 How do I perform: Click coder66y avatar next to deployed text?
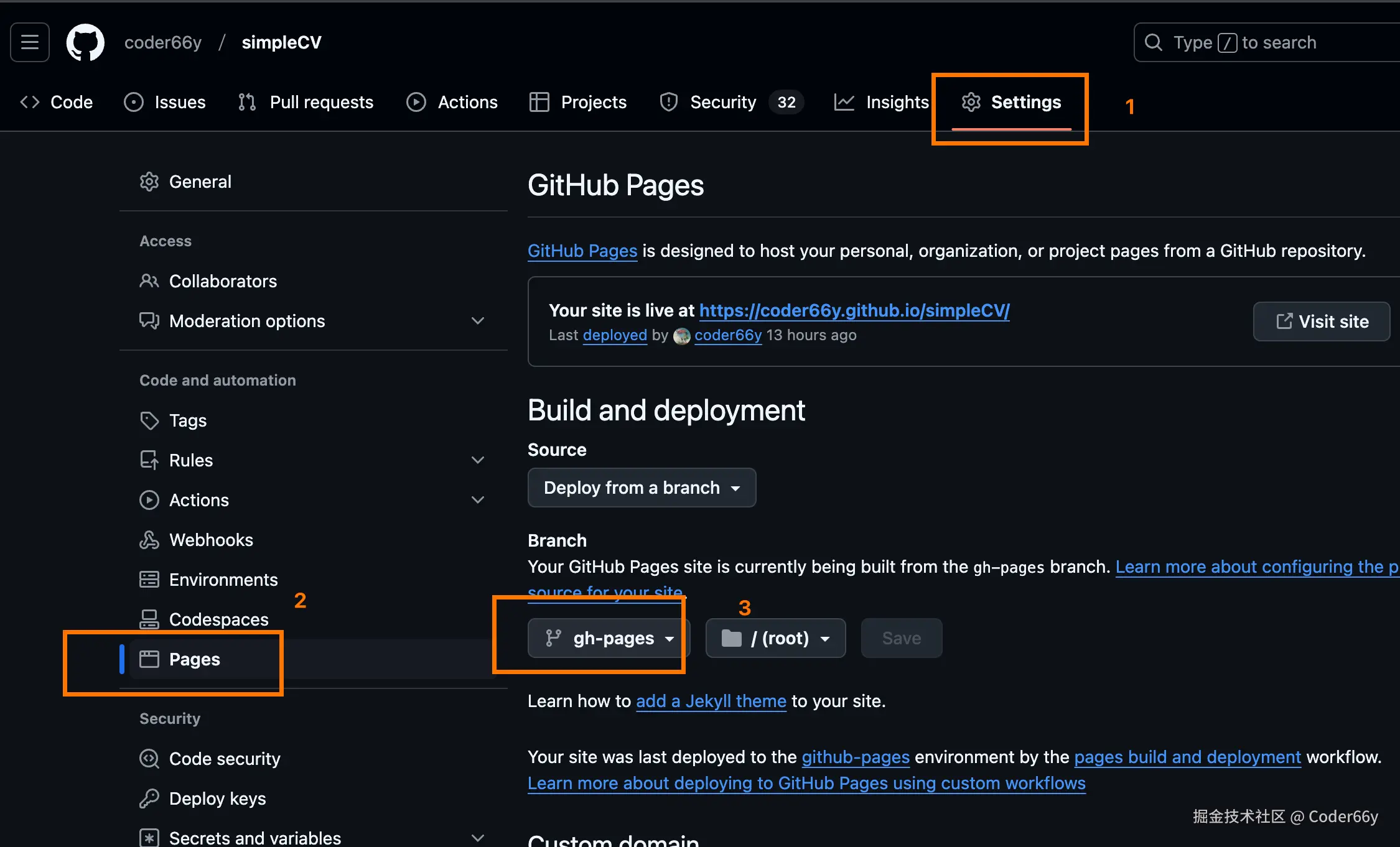(x=682, y=336)
